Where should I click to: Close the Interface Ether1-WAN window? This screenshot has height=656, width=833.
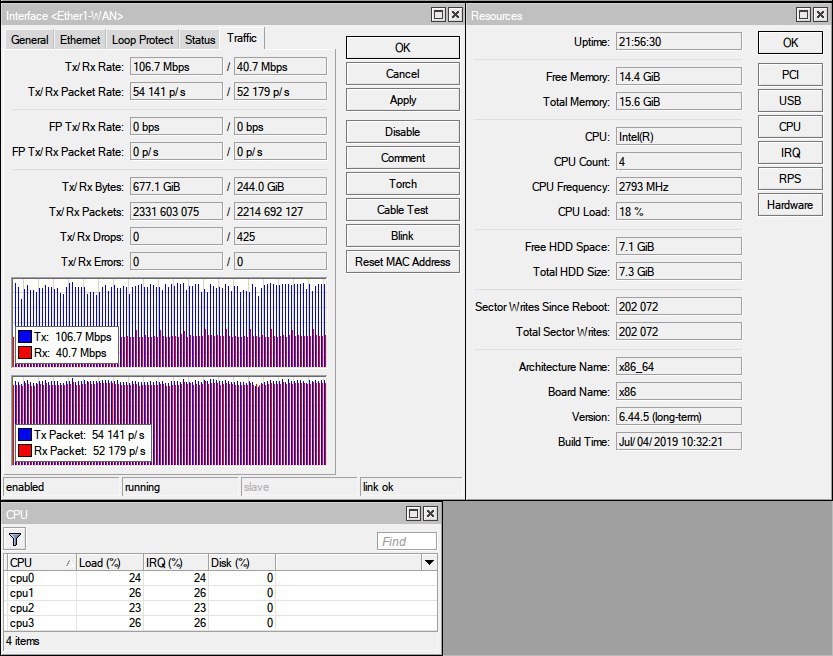click(x=455, y=15)
